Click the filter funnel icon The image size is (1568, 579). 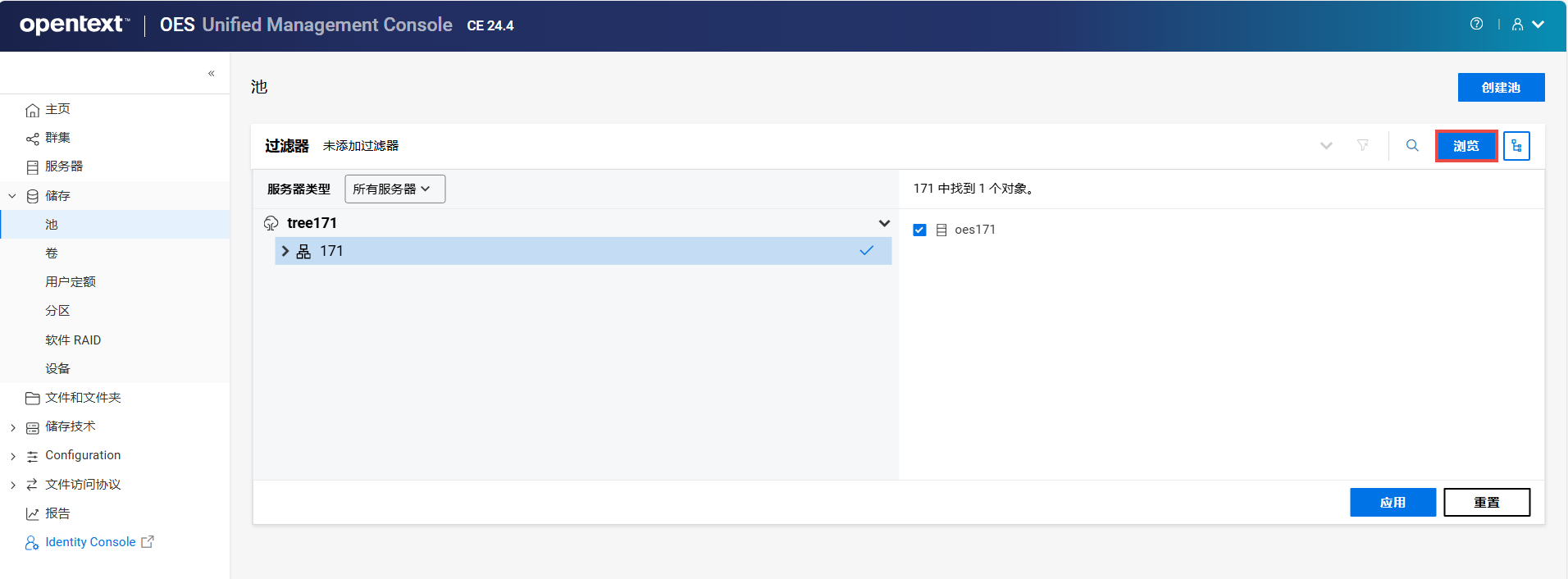tap(1363, 146)
